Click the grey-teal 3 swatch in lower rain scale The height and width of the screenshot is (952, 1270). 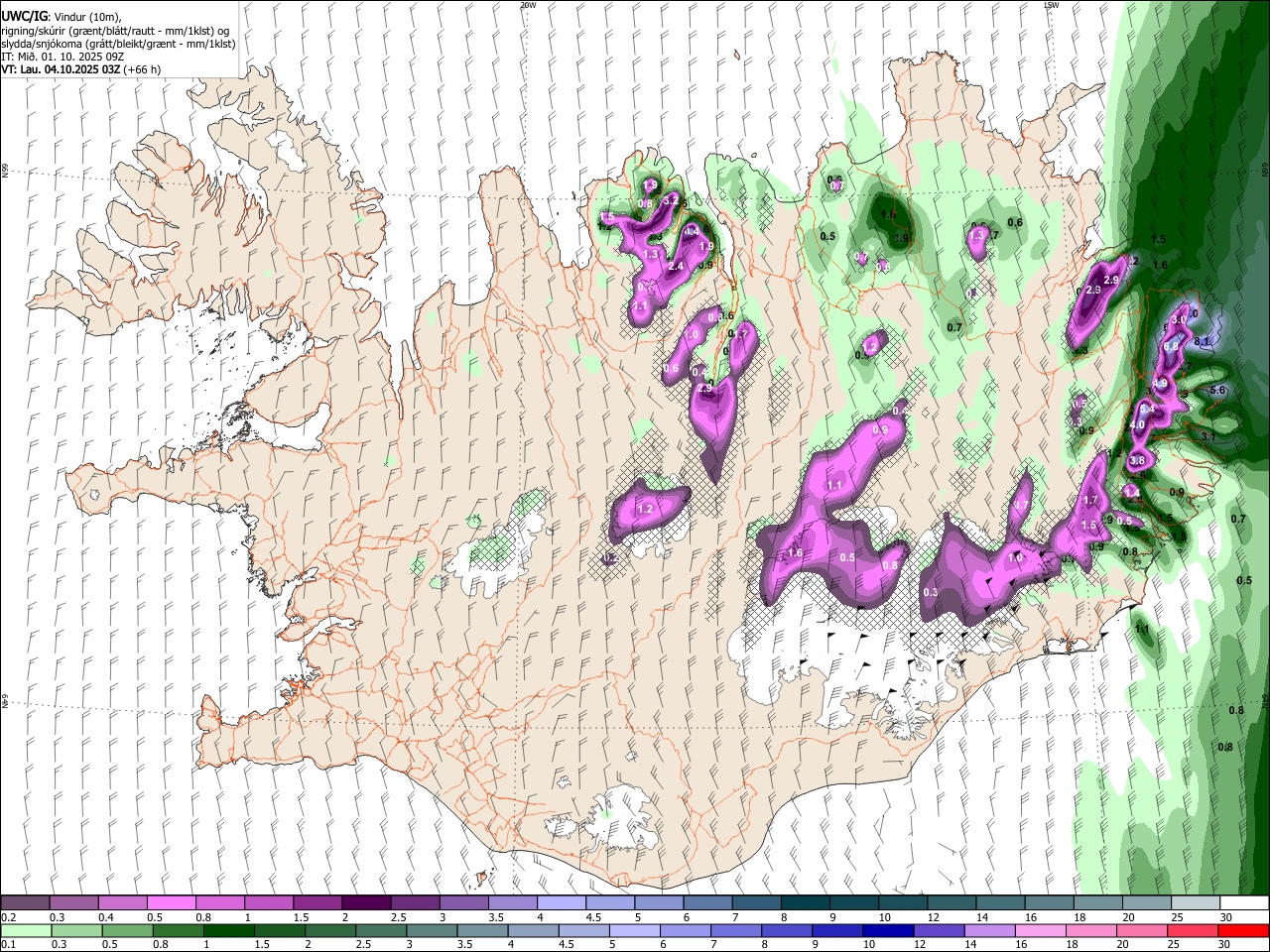click(x=432, y=931)
